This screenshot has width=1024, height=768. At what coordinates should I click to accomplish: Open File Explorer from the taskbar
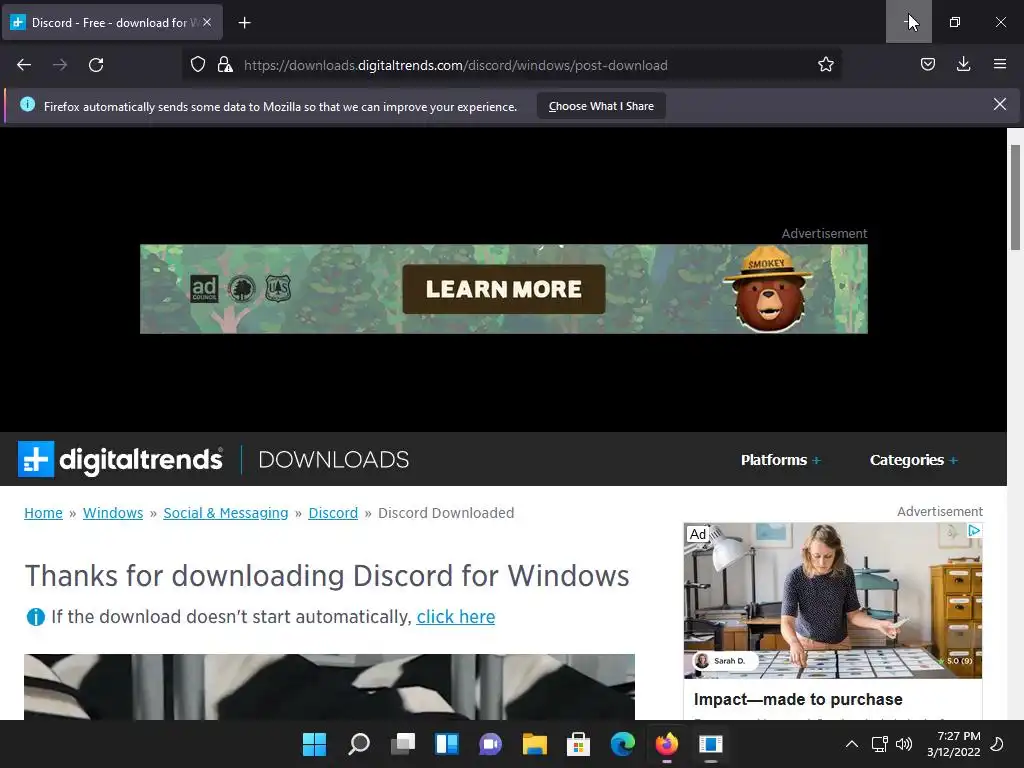534,744
